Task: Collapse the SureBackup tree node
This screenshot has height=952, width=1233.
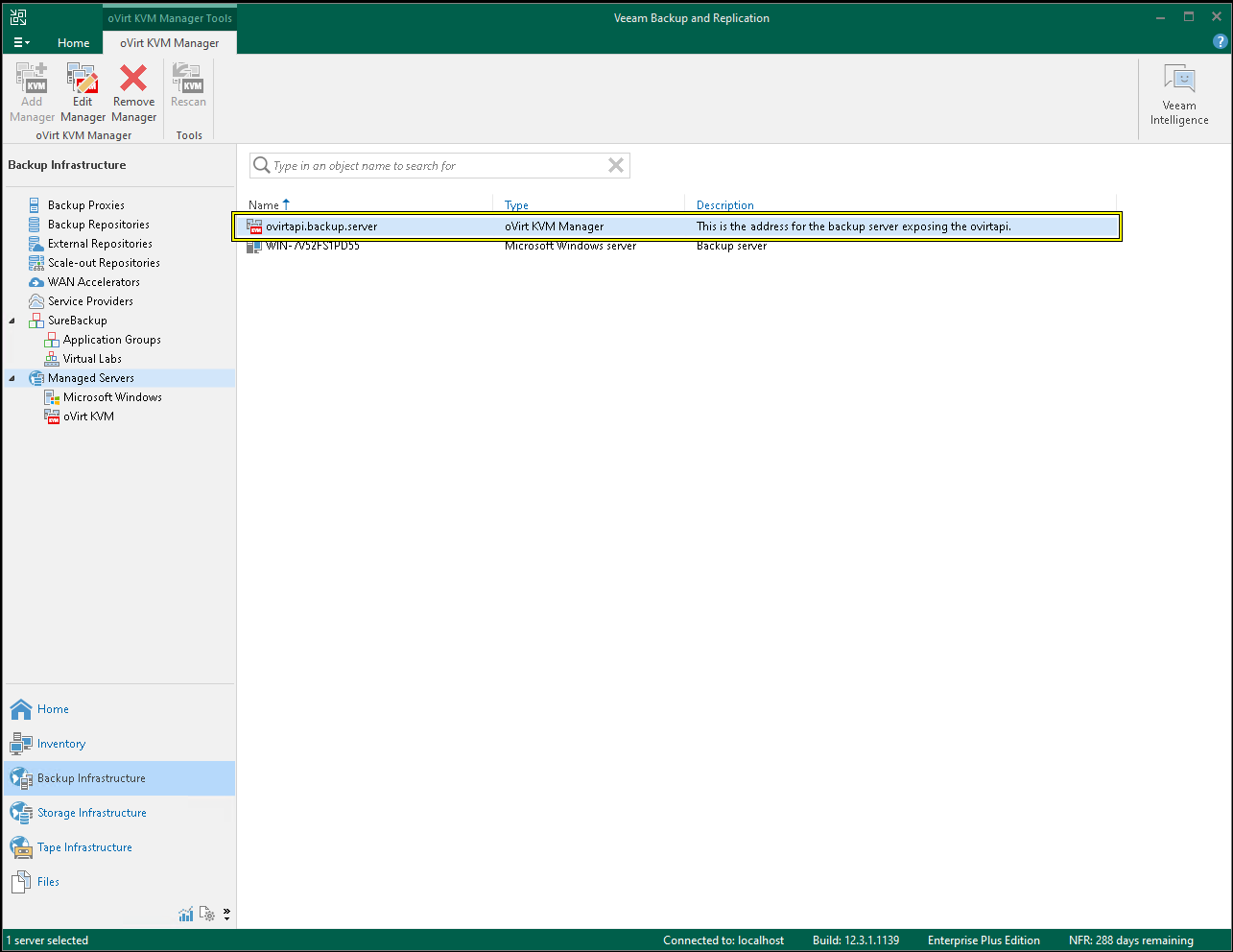Action: pos(12,321)
